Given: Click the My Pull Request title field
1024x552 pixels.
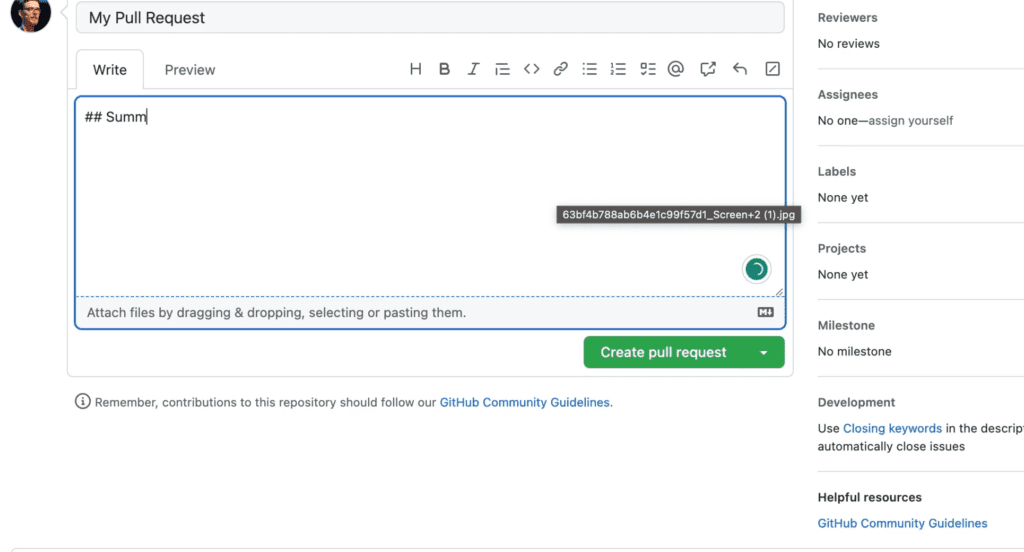Looking at the screenshot, I should pyautogui.click(x=430, y=18).
